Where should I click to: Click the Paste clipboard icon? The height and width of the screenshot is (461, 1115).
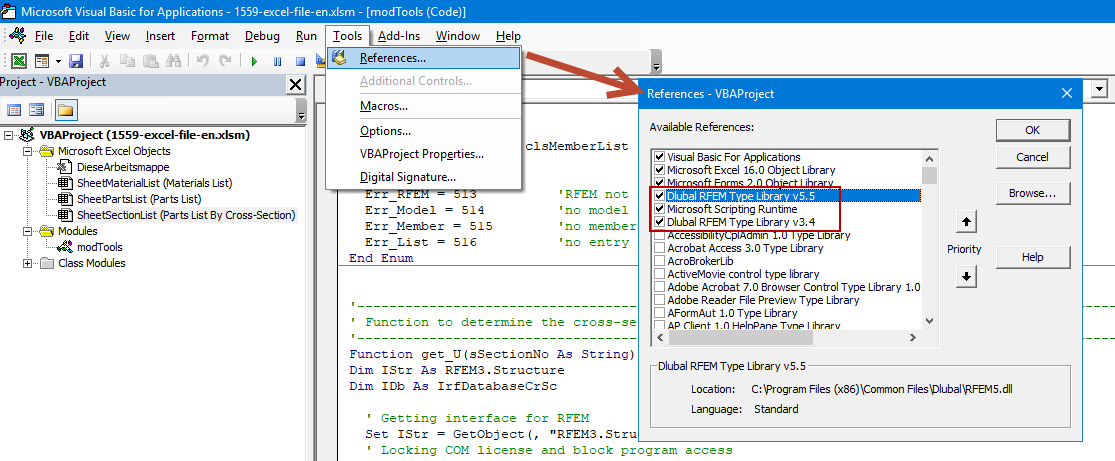click(150, 61)
